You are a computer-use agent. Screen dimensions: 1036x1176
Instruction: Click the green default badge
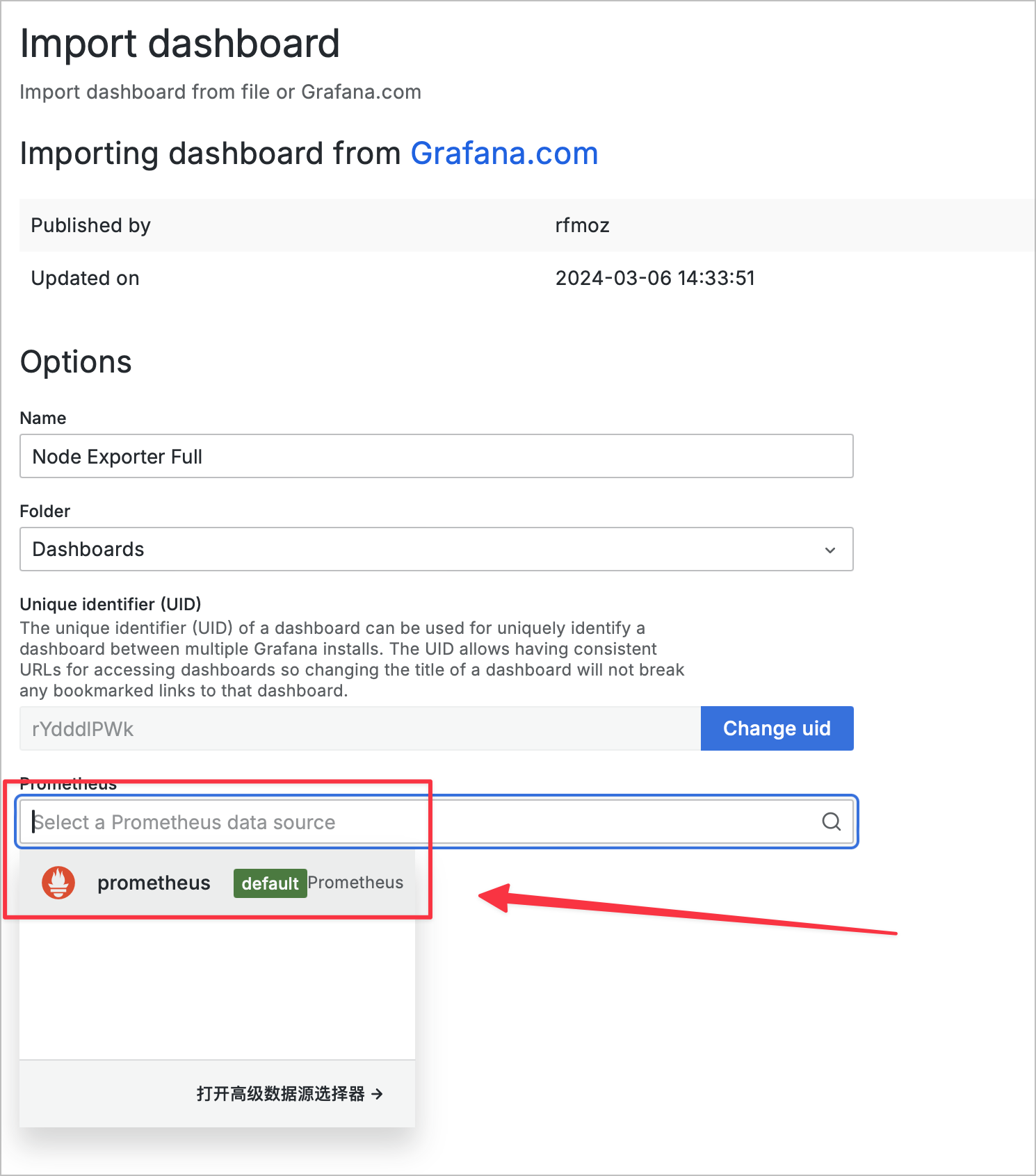pos(270,883)
